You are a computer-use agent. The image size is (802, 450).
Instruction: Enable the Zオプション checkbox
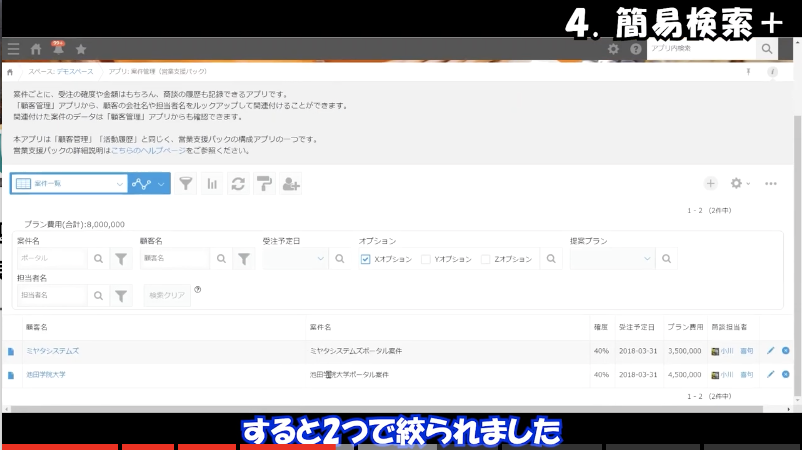486,259
